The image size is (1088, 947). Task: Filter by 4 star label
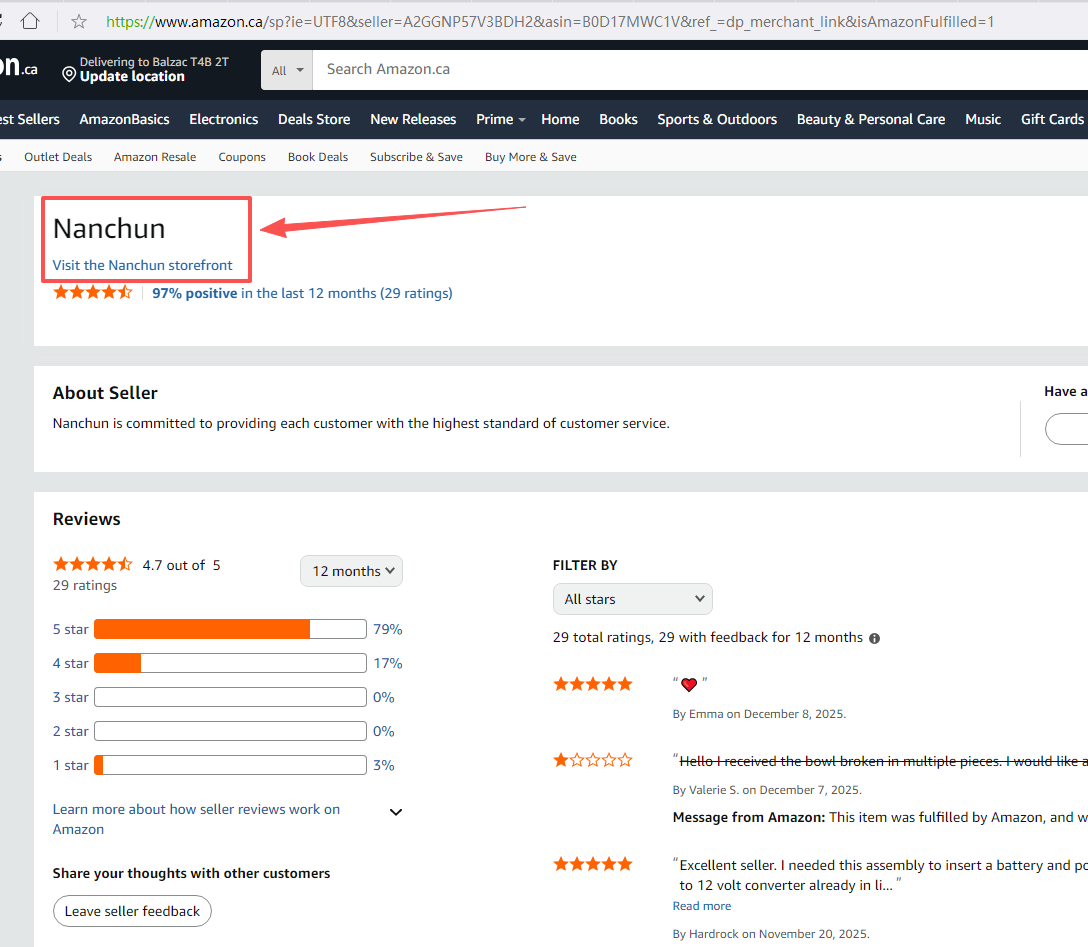click(71, 663)
